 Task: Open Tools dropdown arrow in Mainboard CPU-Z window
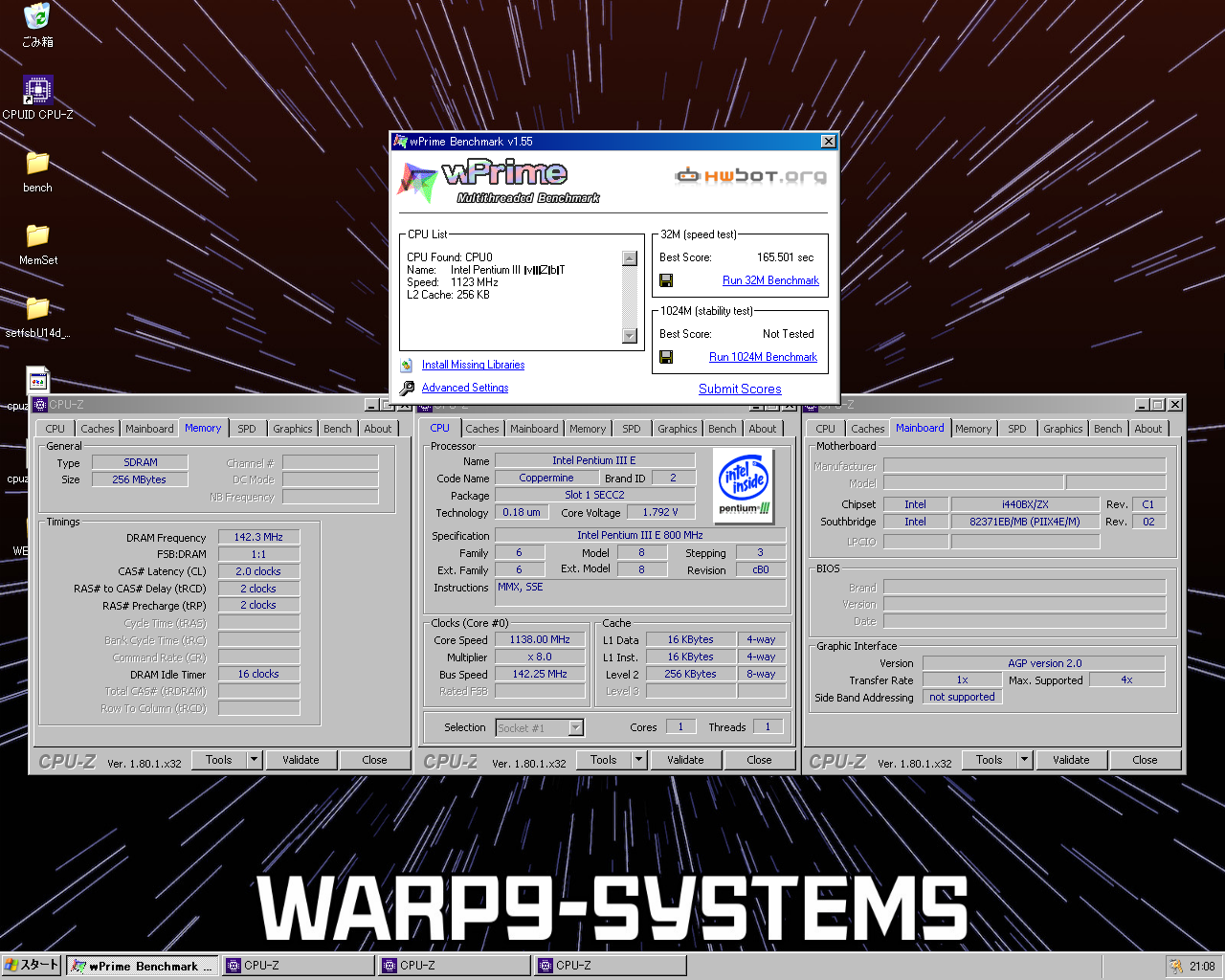point(1025,760)
